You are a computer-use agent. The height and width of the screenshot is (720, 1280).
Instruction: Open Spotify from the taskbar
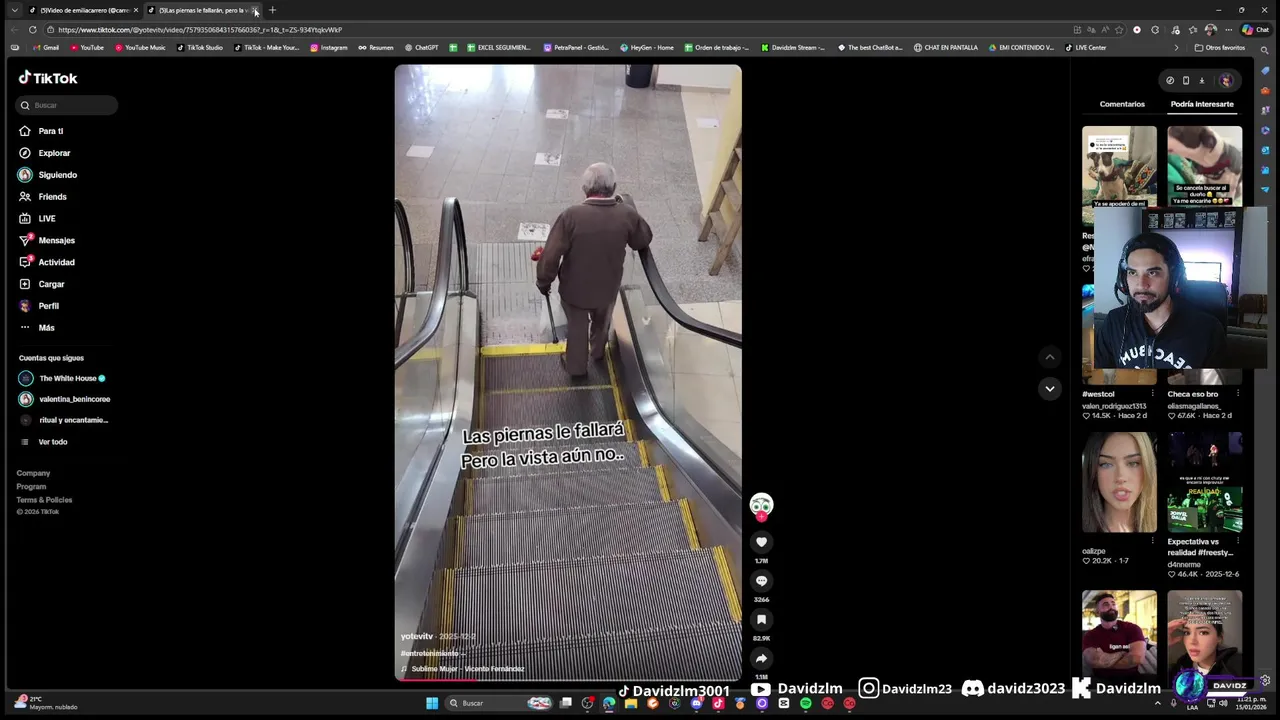point(805,703)
